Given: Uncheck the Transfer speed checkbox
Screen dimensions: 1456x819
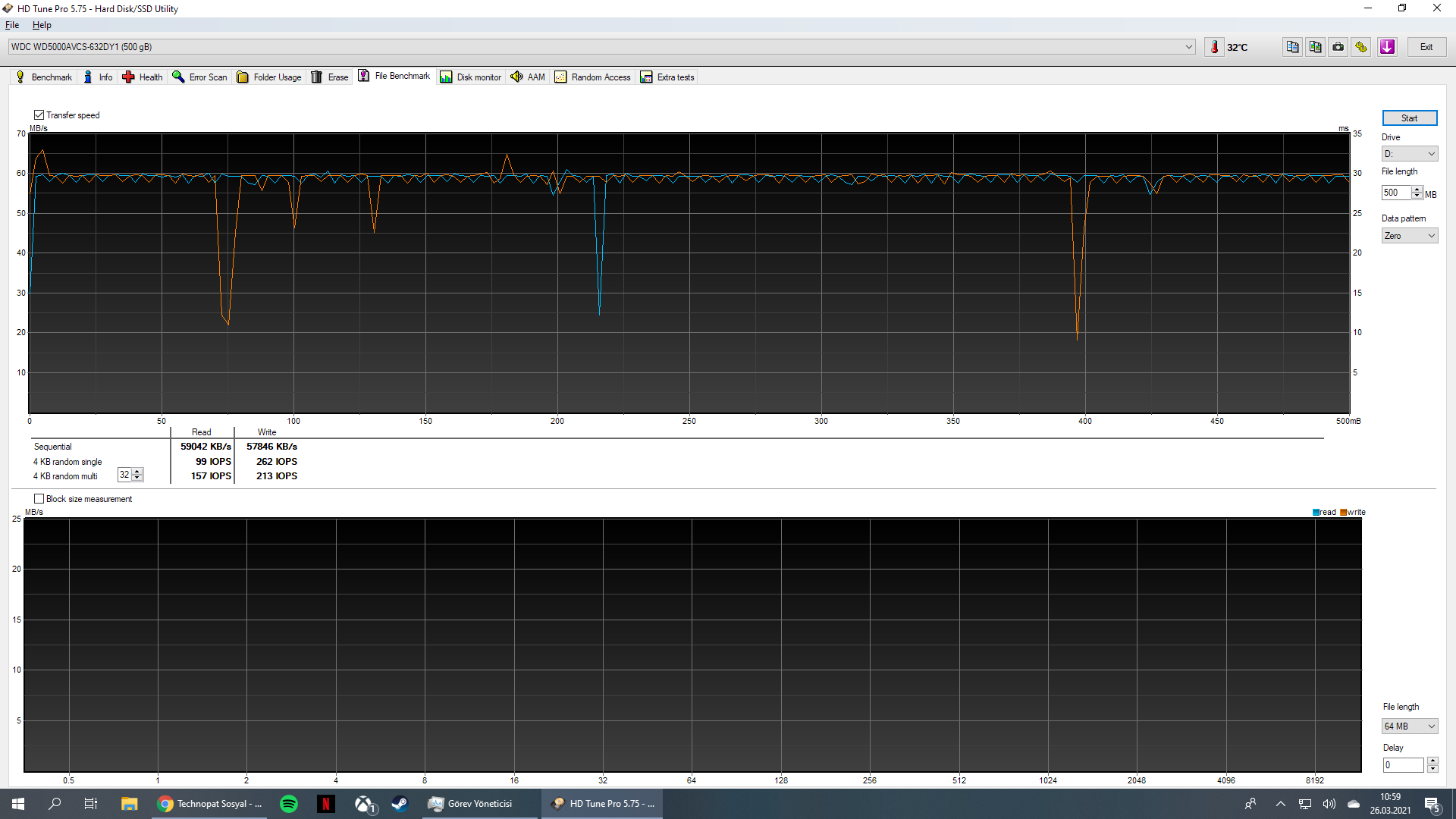Looking at the screenshot, I should point(39,115).
